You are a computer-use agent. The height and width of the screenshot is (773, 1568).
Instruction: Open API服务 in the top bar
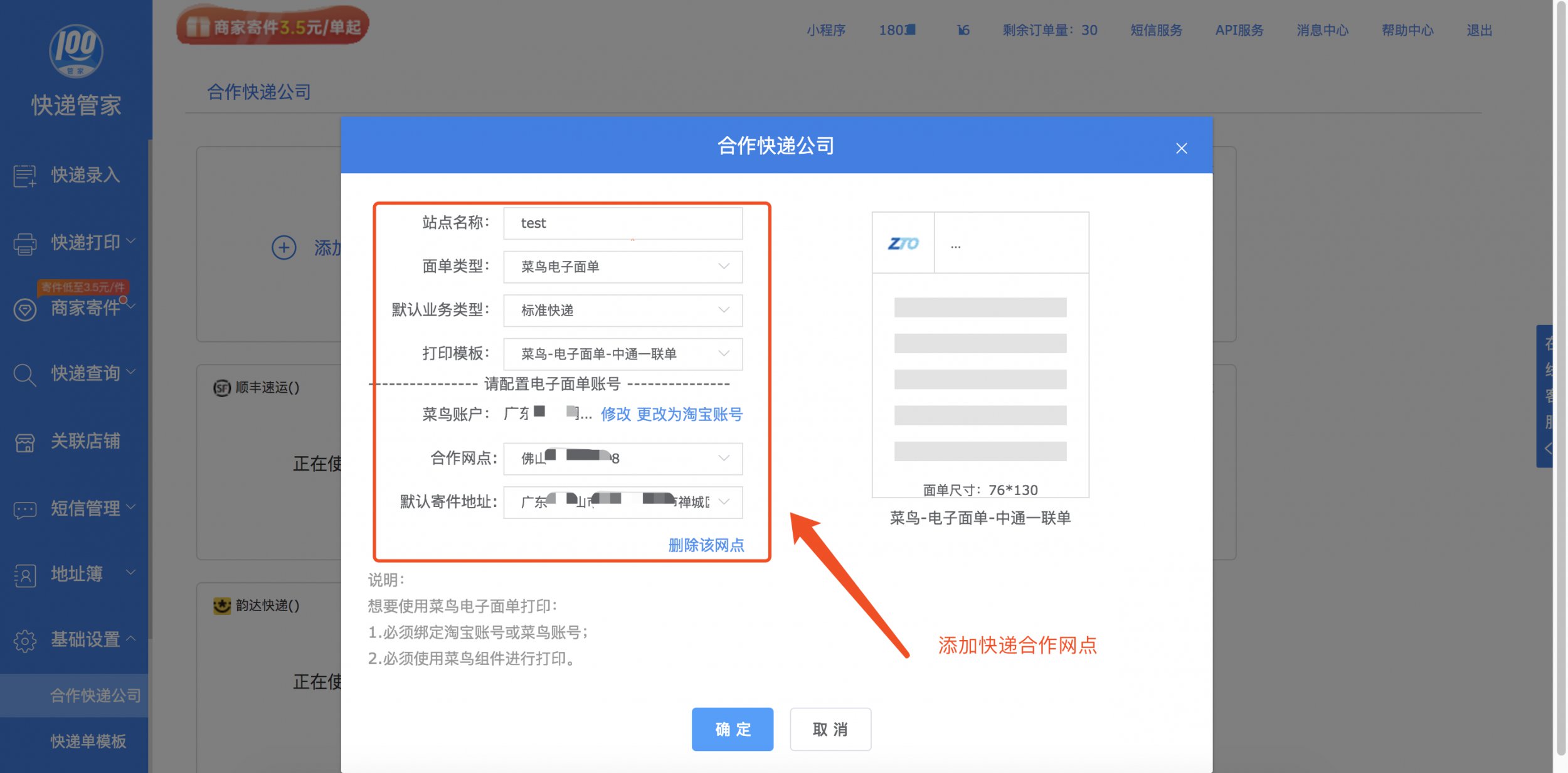click(1239, 30)
